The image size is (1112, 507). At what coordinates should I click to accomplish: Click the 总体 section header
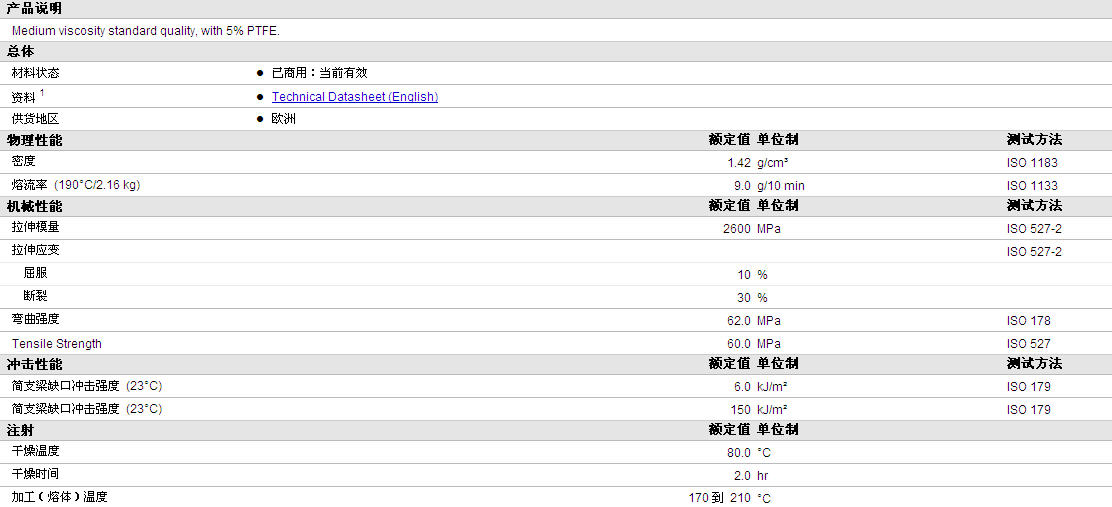pyautogui.click(x=20, y=51)
